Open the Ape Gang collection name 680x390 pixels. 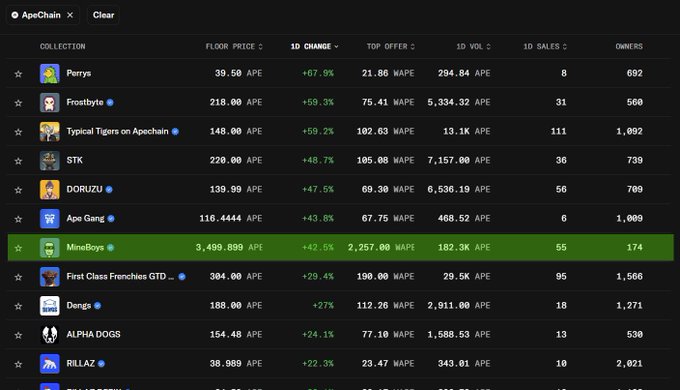85,219
